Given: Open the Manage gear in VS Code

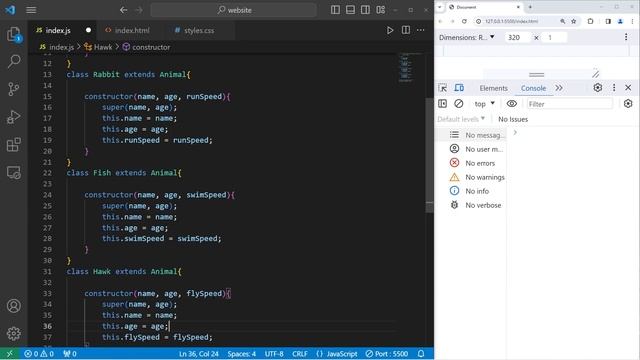Looking at the screenshot, I should click(13, 333).
